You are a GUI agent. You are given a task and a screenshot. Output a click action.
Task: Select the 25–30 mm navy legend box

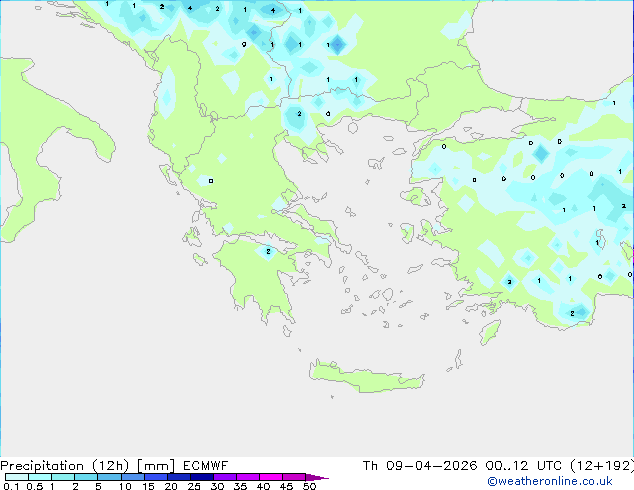point(202,477)
